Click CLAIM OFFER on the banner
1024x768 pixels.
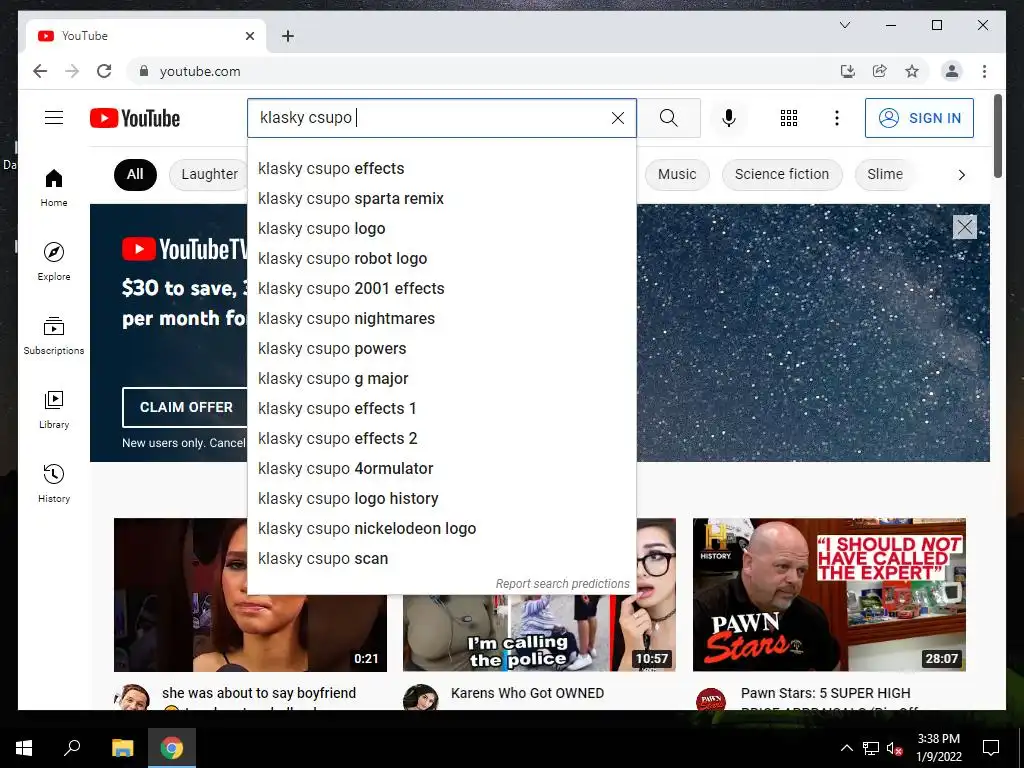click(186, 408)
